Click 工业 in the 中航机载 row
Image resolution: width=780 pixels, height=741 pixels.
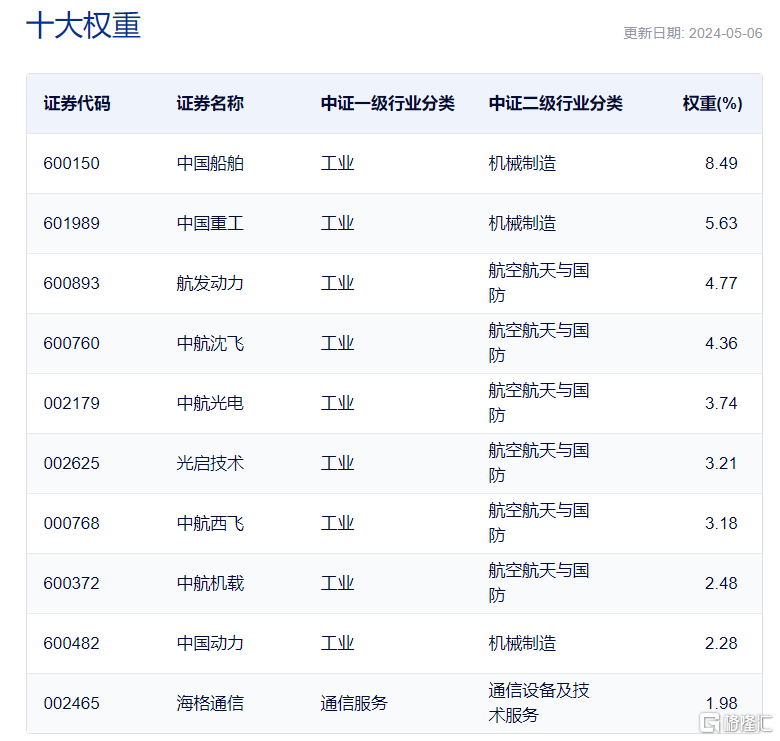click(x=337, y=583)
